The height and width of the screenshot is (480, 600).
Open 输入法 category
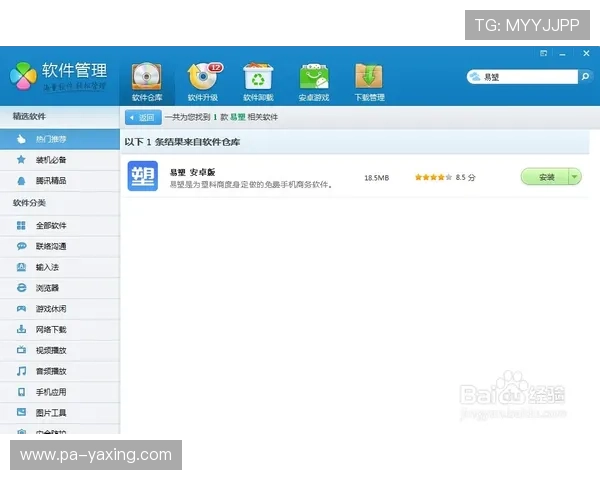(x=60, y=267)
